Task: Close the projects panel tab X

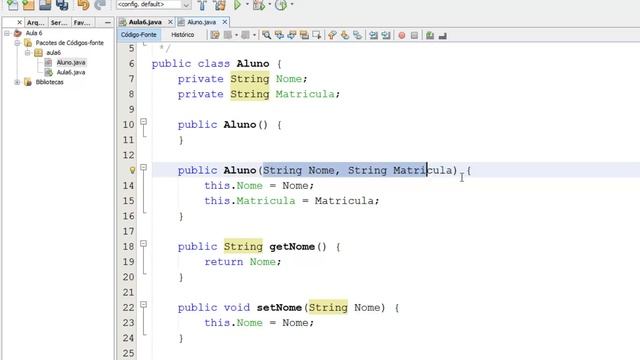Action: pos(19,22)
